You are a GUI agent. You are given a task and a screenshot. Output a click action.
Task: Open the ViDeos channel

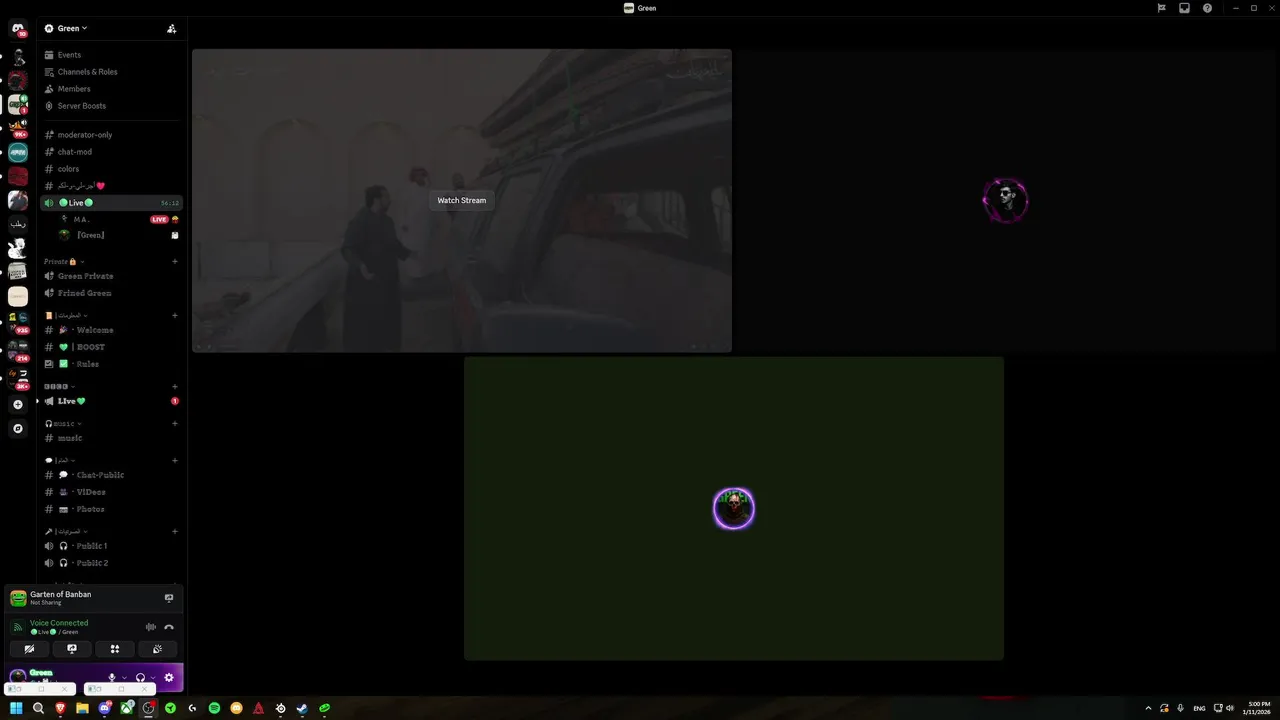click(x=91, y=492)
